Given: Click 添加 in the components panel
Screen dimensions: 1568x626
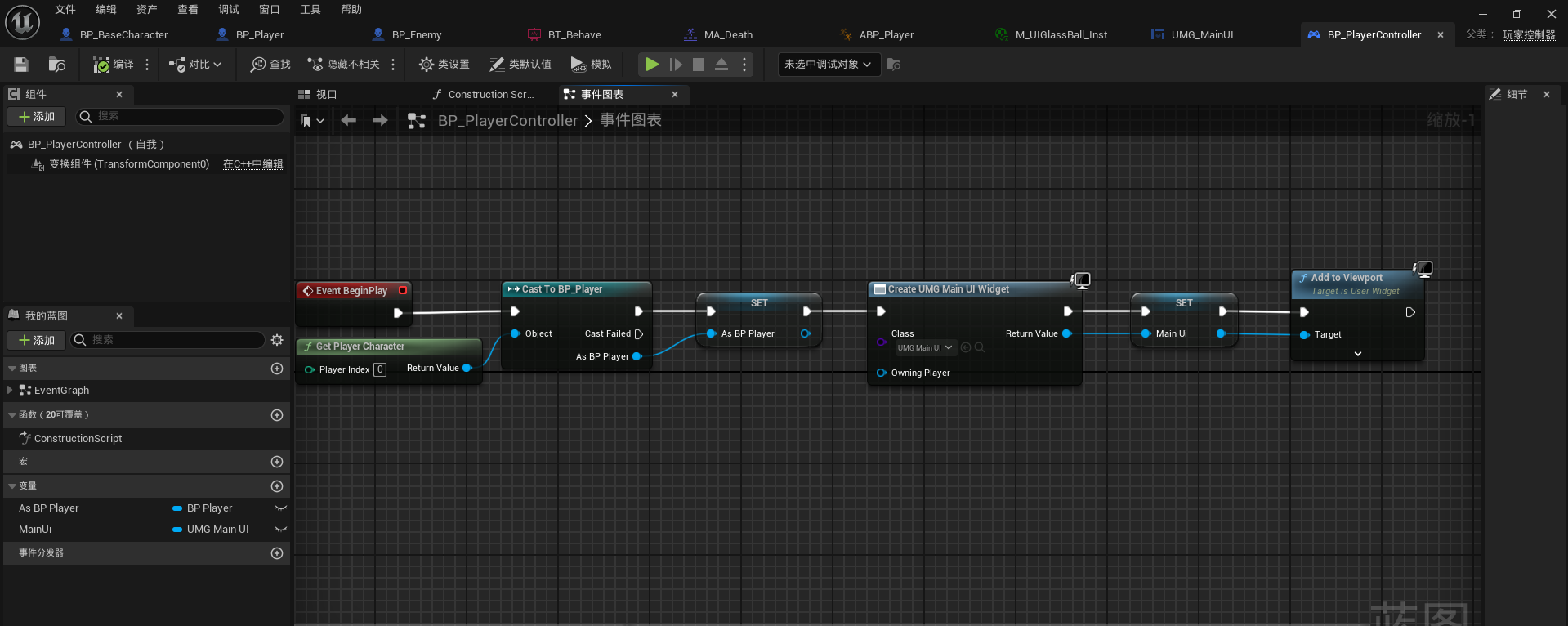Looking at the screenshot, I should click(x=37, y=117).
